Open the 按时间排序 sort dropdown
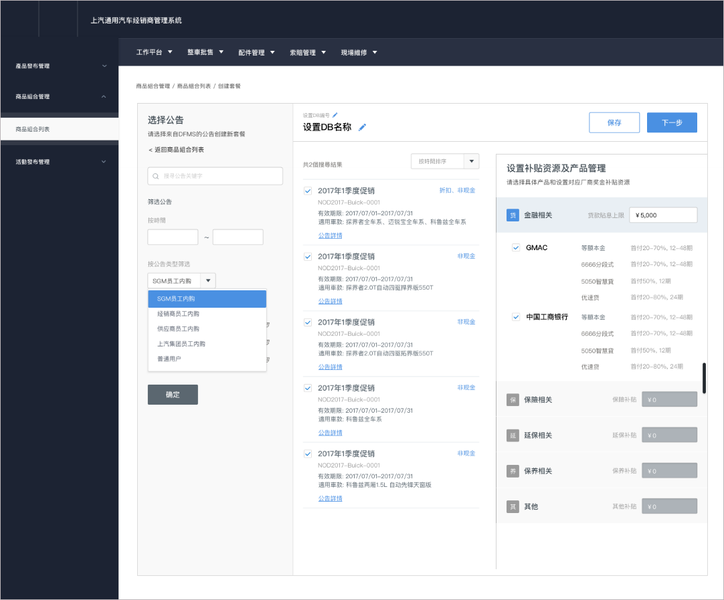Viewport: 724px width, 600px height. (x=445, y=161)
